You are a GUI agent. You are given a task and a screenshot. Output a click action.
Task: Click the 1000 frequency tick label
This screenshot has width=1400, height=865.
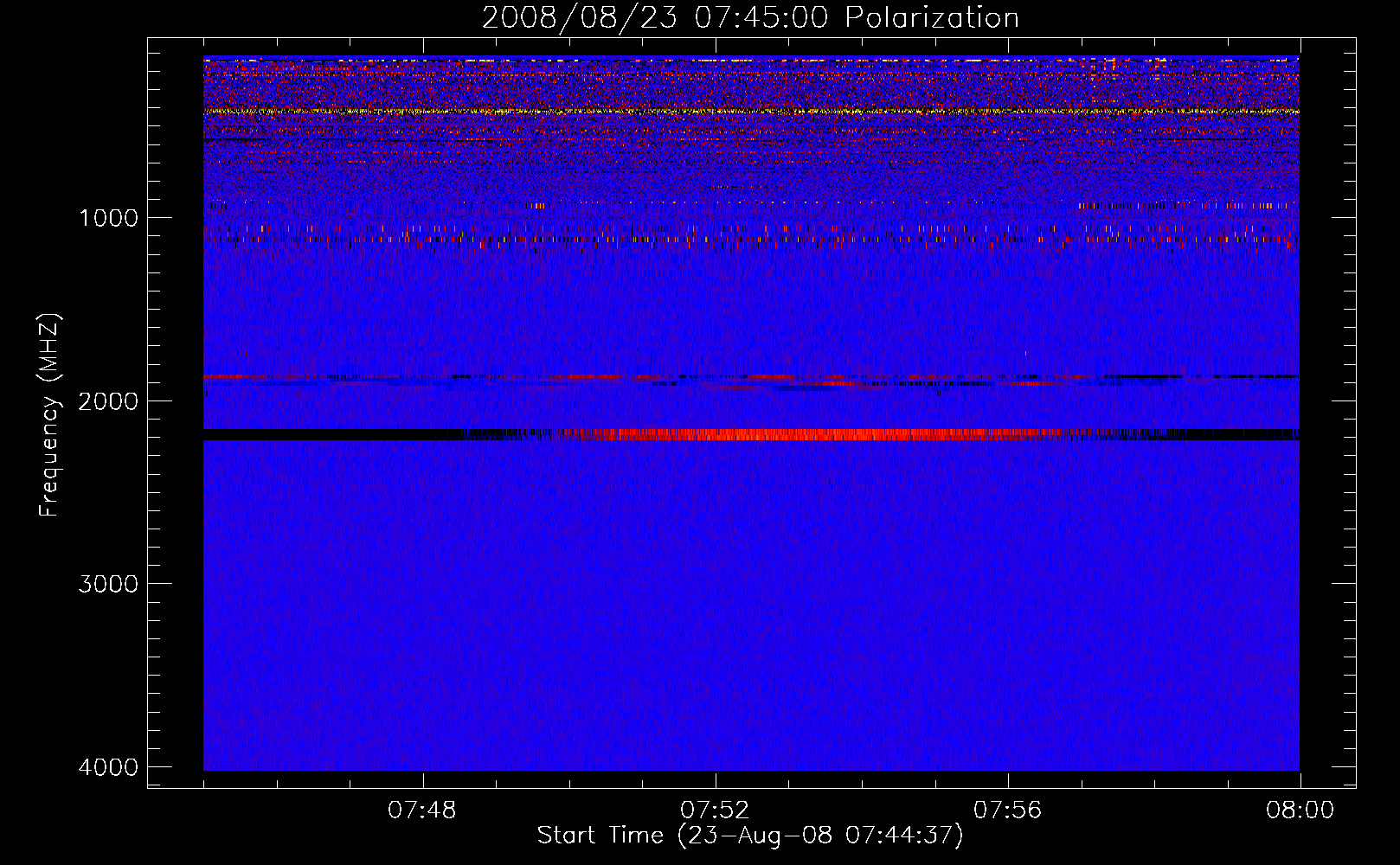108,218
